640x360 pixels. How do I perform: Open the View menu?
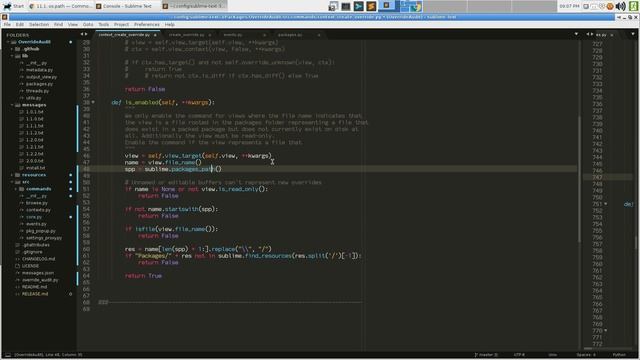pos(73,24)
